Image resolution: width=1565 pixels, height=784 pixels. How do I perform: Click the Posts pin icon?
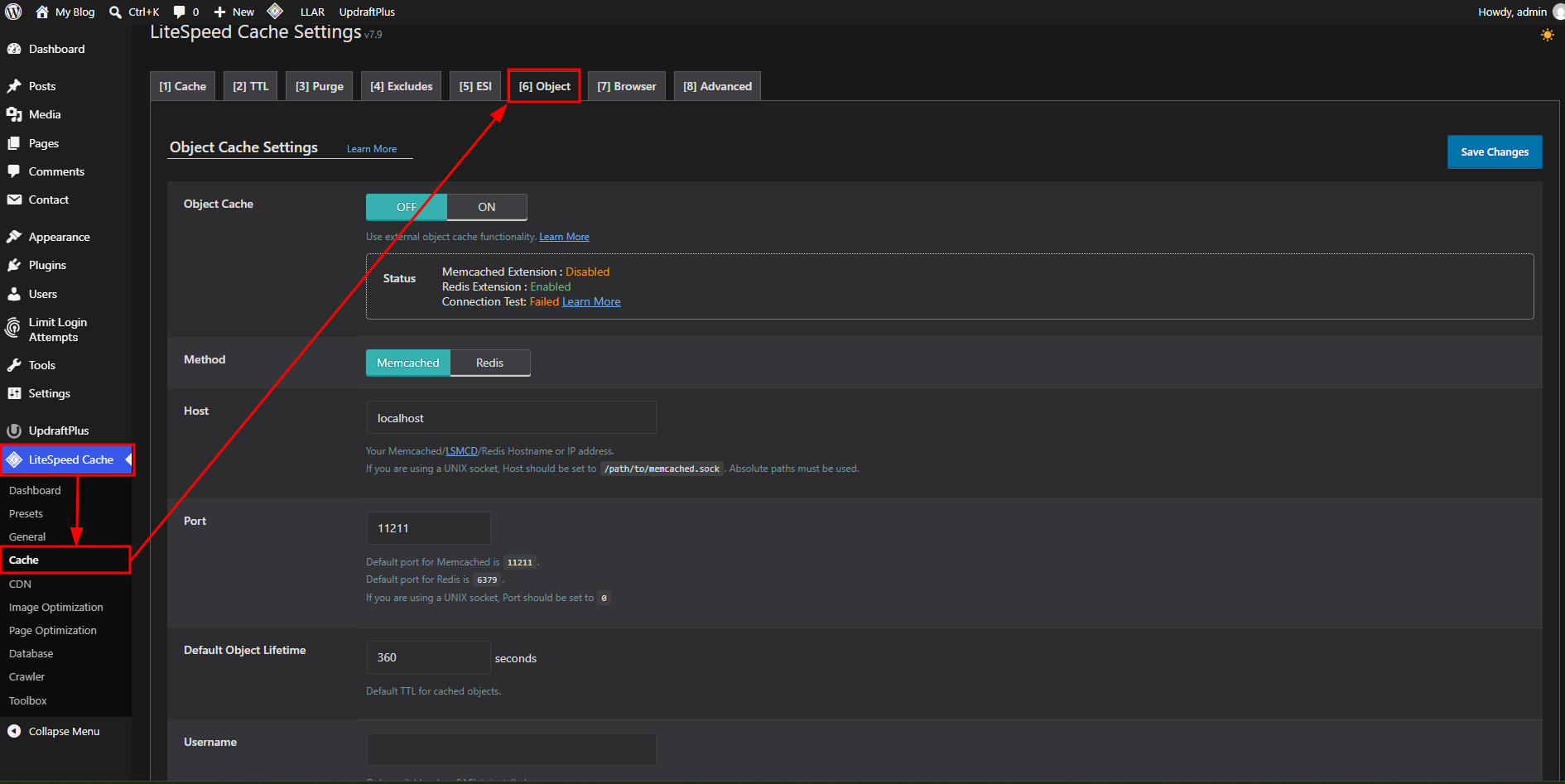coord(14,86)
